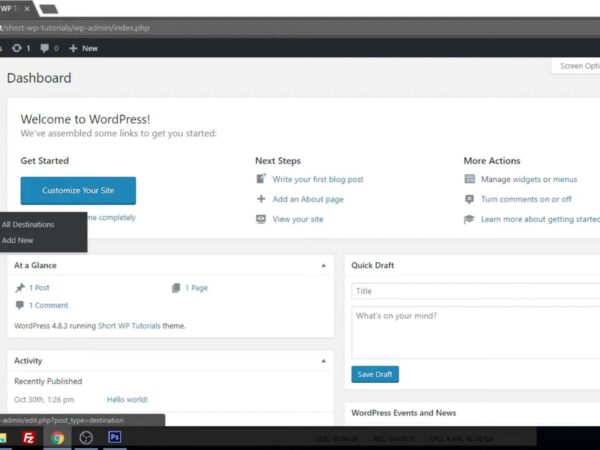Click the Oct 30th, 1:26 pm date
The image size is (600, 450).
click(x=44, y=399)
